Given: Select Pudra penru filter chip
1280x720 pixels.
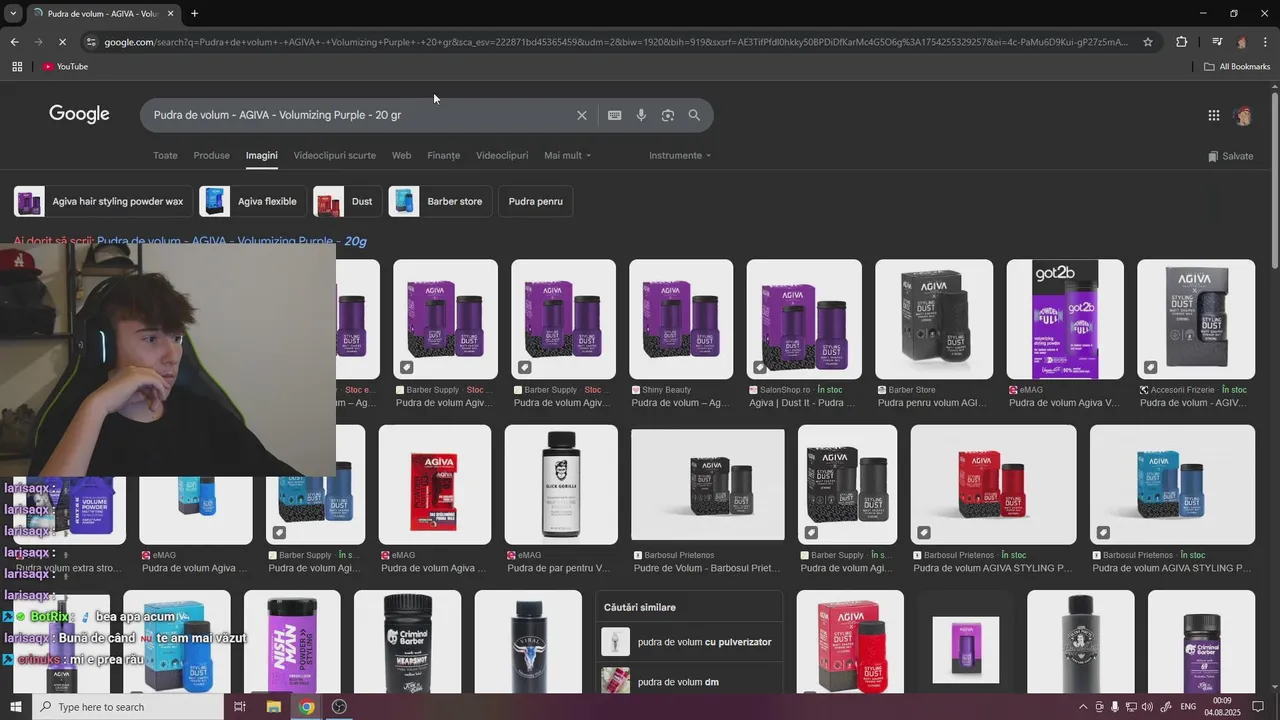Looking at the screenshot, I should (535, 201).
